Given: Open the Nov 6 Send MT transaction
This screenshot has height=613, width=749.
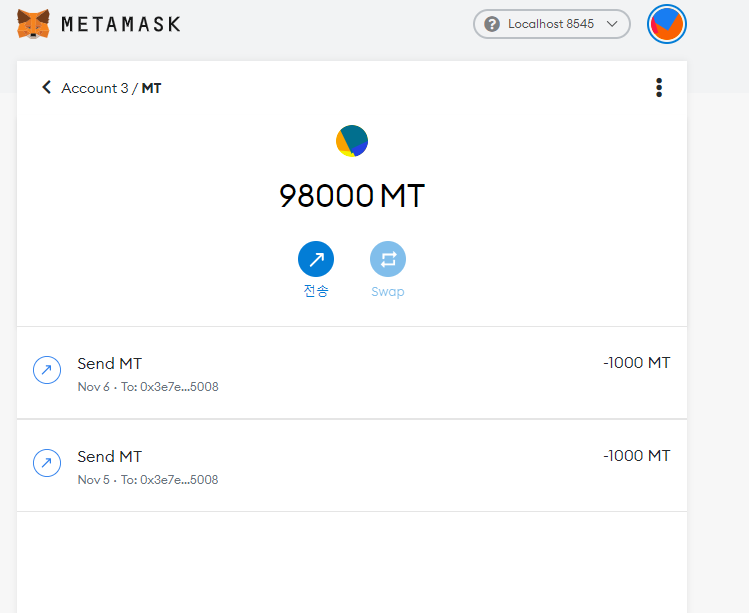Looking at the screenshot, I should pyautogui.click(x=352, y=373).
